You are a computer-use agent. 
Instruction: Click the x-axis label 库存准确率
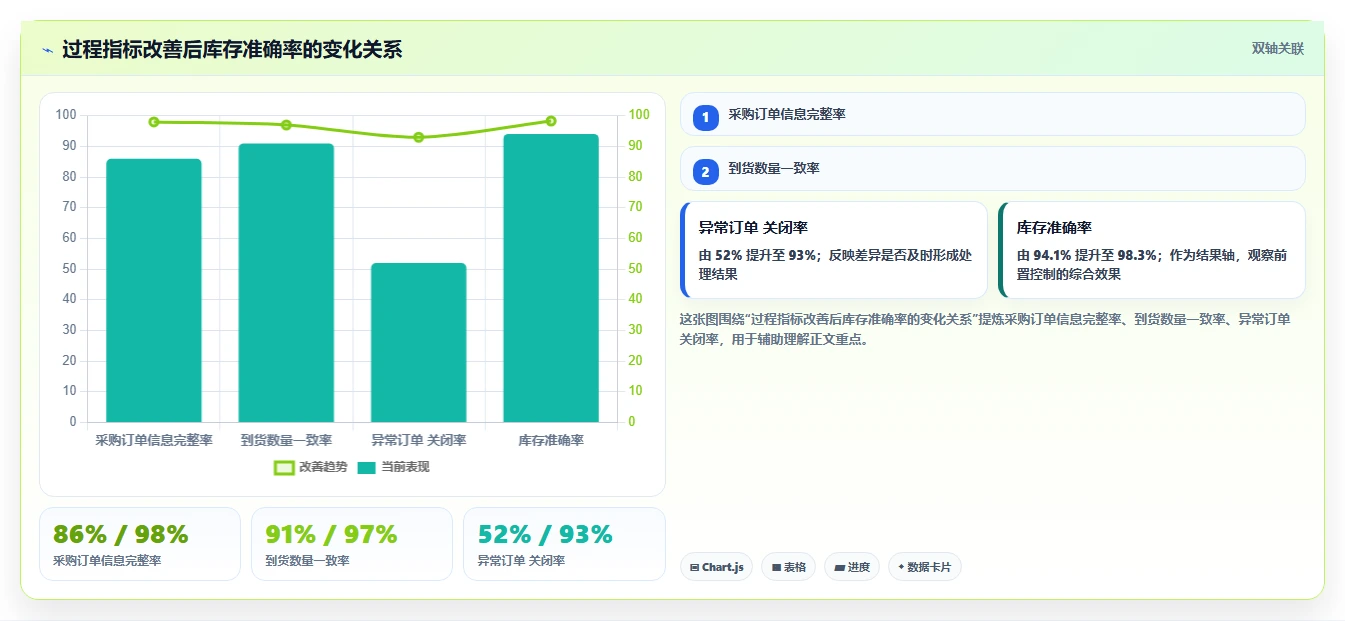(551, 440)
